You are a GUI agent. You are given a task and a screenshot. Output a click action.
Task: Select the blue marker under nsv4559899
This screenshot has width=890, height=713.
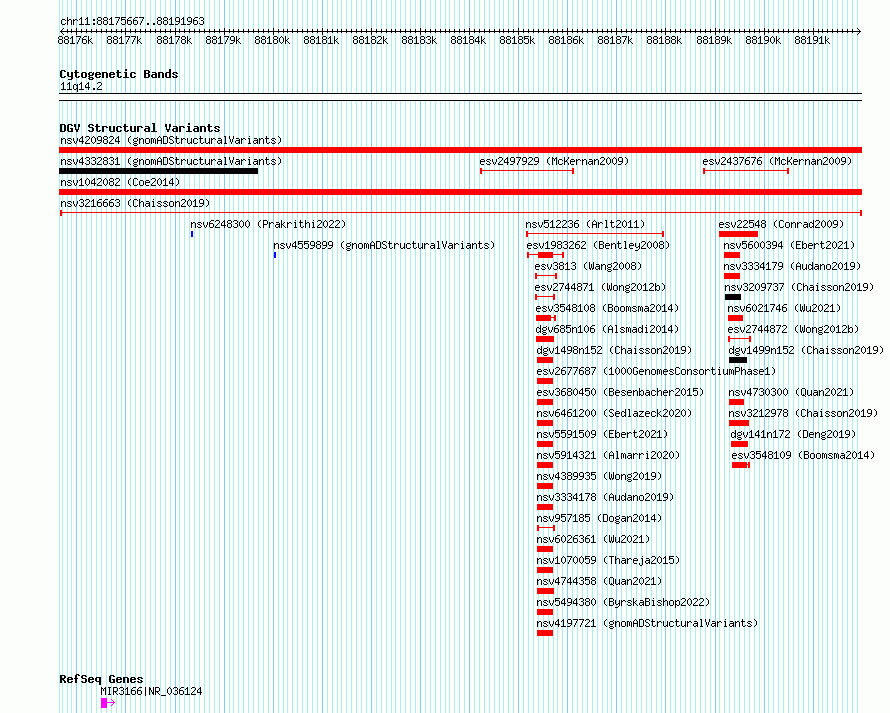[x=275, y=255]
